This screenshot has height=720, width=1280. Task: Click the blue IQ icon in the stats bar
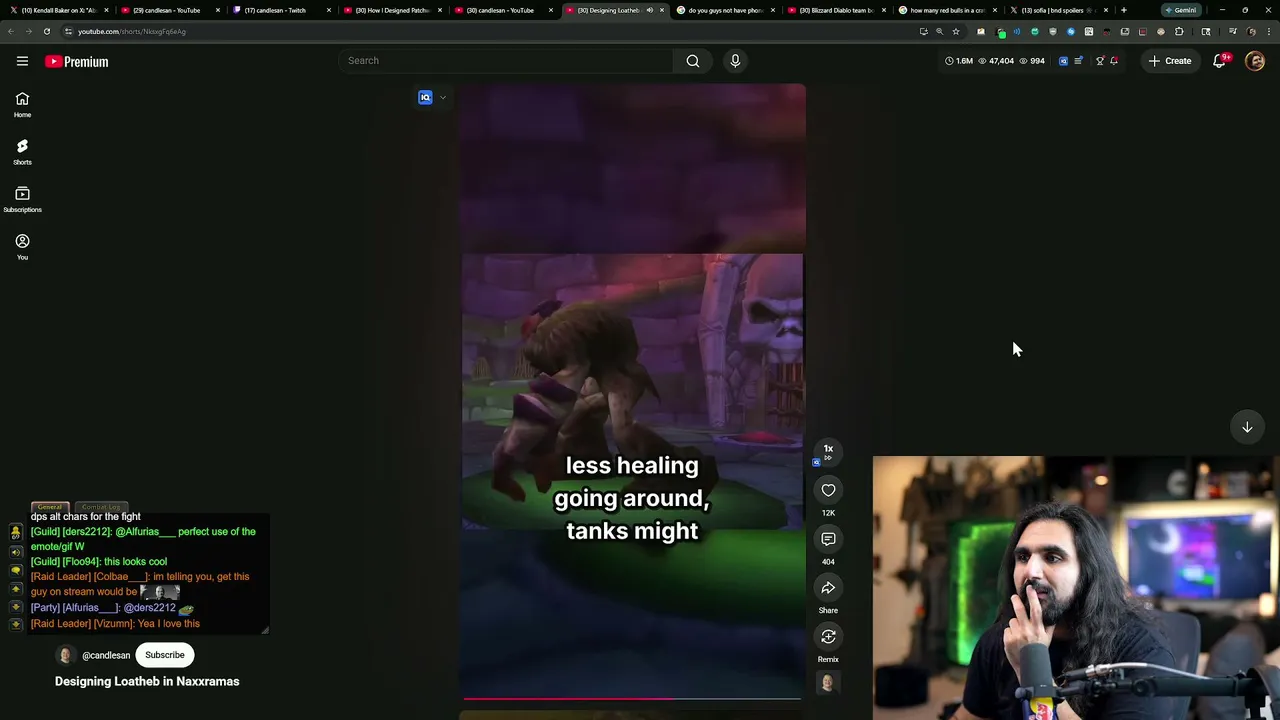(1063, 61)
